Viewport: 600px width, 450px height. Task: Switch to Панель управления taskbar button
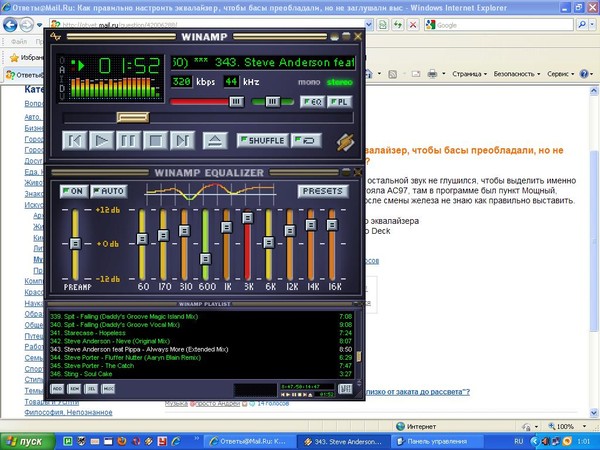(439, 442)
